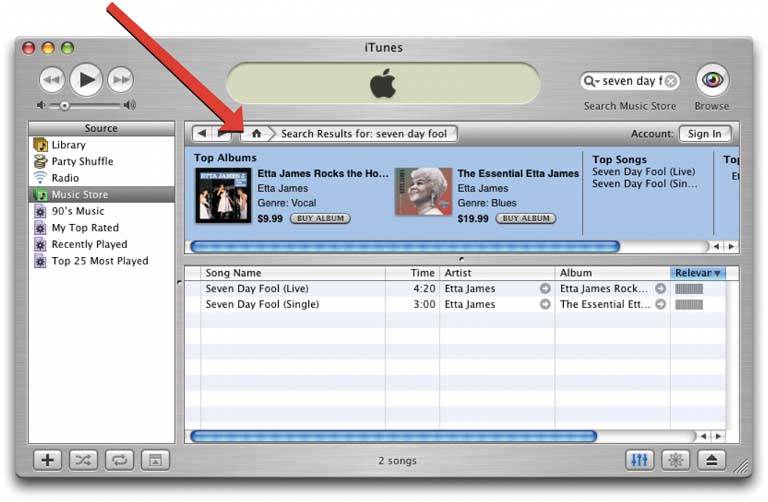768x502 pixels.
Task: Click the volume slider knob
Action: point(64,105)
